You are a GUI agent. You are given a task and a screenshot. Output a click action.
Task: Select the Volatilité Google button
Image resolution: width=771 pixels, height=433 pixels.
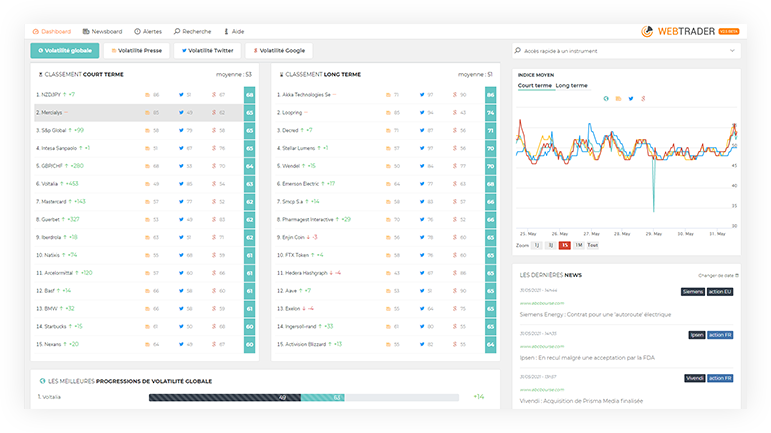click(279, 51)
